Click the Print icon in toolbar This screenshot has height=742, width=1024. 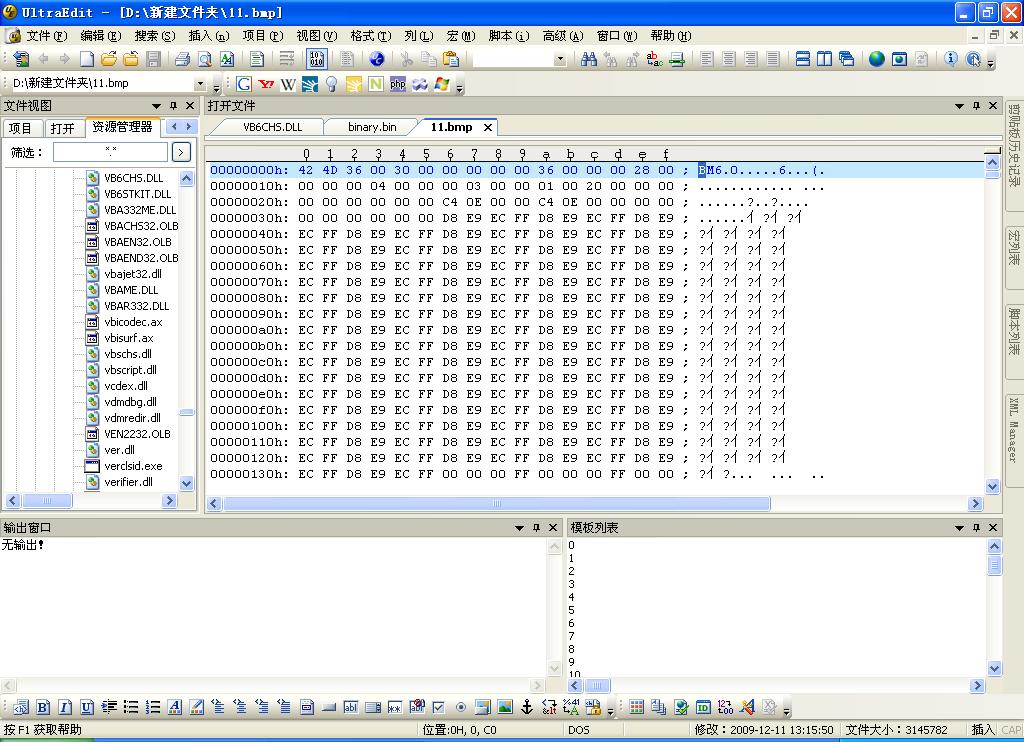(x=182, y=59)
